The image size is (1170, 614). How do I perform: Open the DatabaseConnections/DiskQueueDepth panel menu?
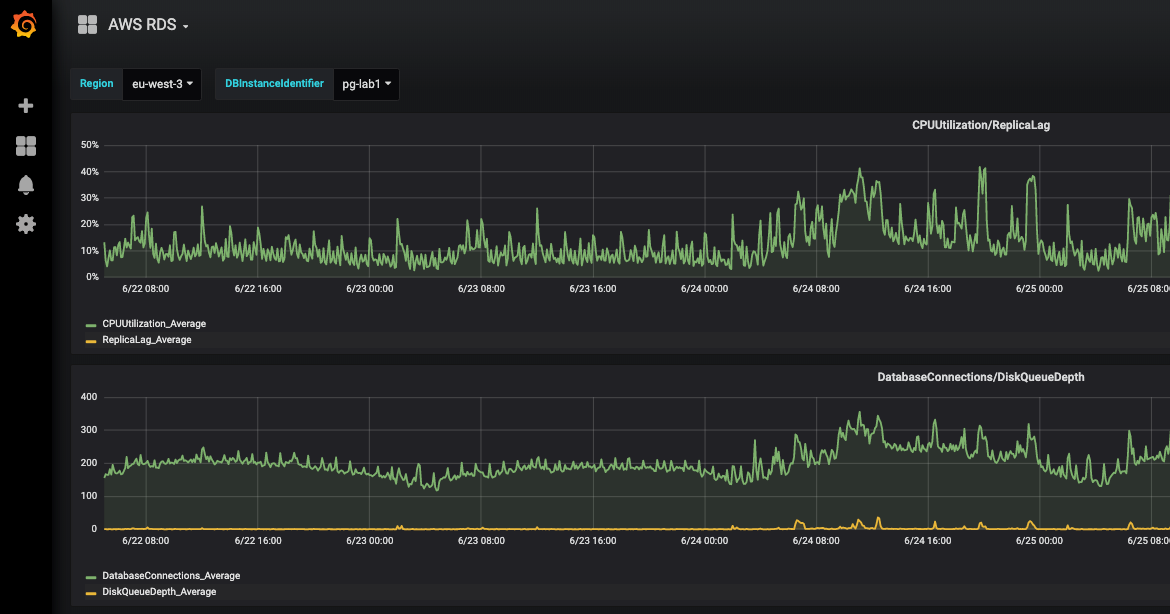[x=980, y=377]
